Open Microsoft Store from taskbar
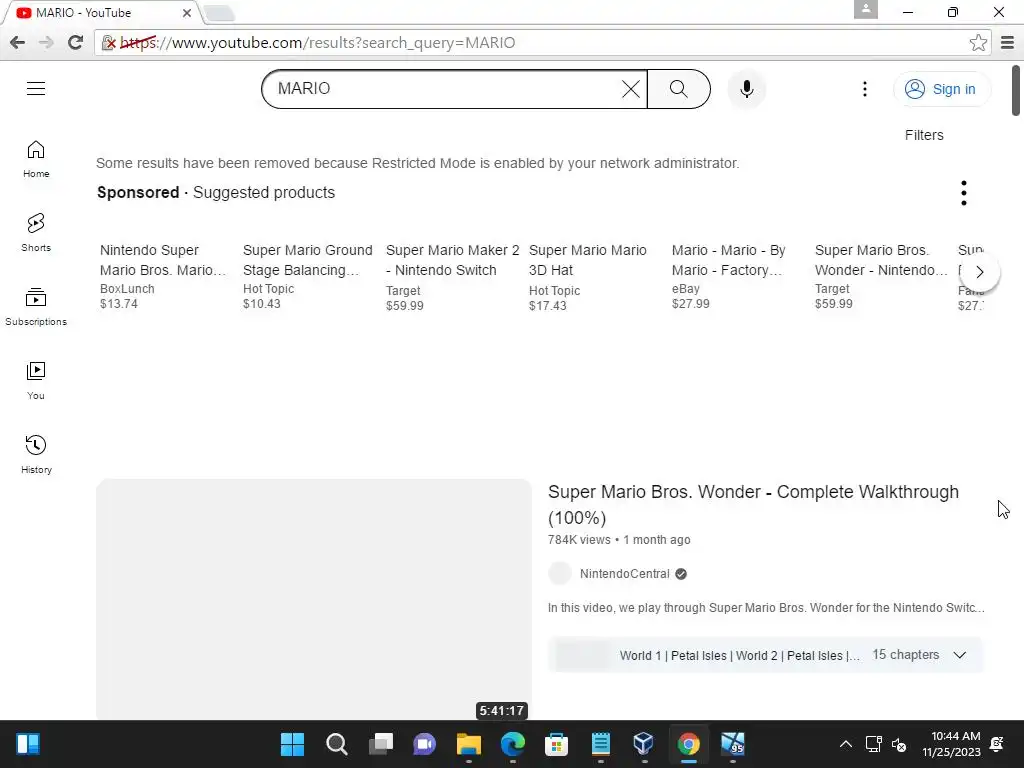Viewport: 1024px width, 768px height. [556, 744]
